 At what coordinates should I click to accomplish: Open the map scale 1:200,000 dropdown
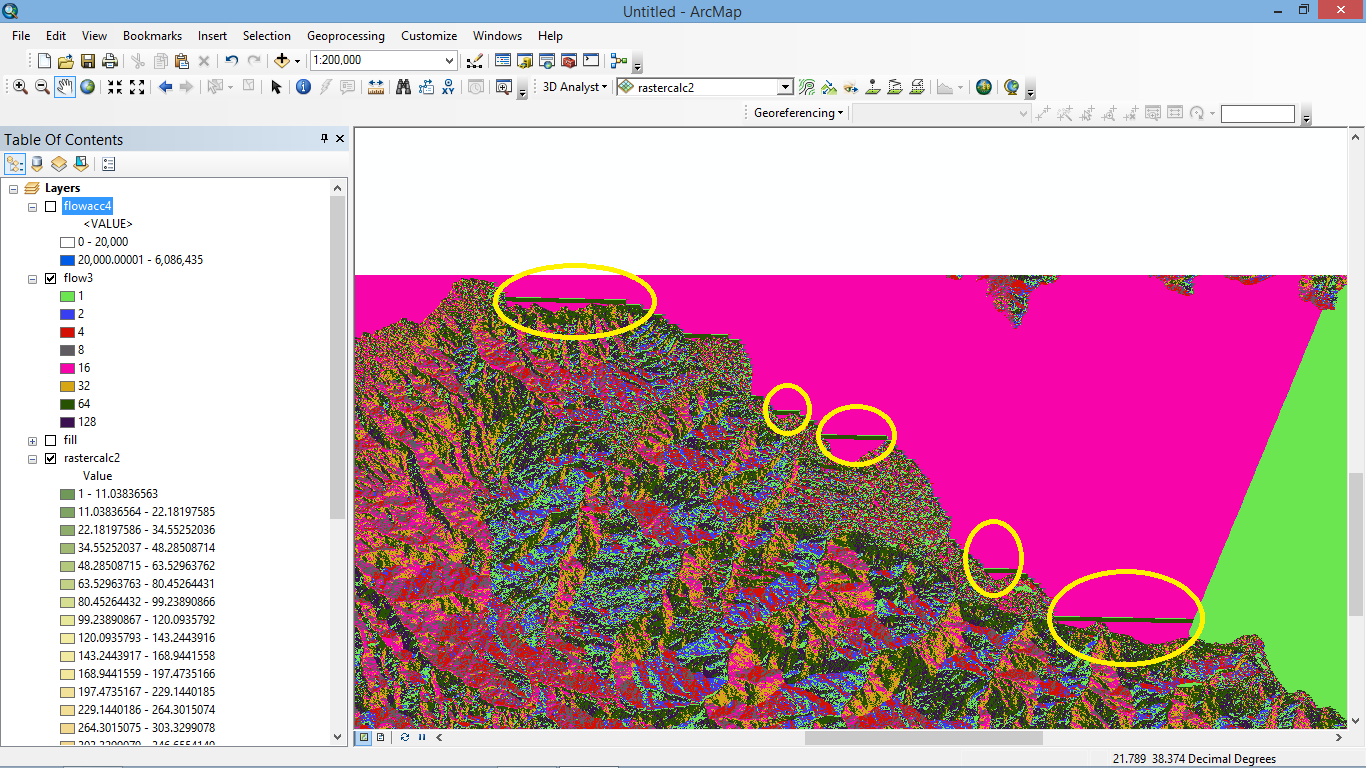[x=449, y=61]
